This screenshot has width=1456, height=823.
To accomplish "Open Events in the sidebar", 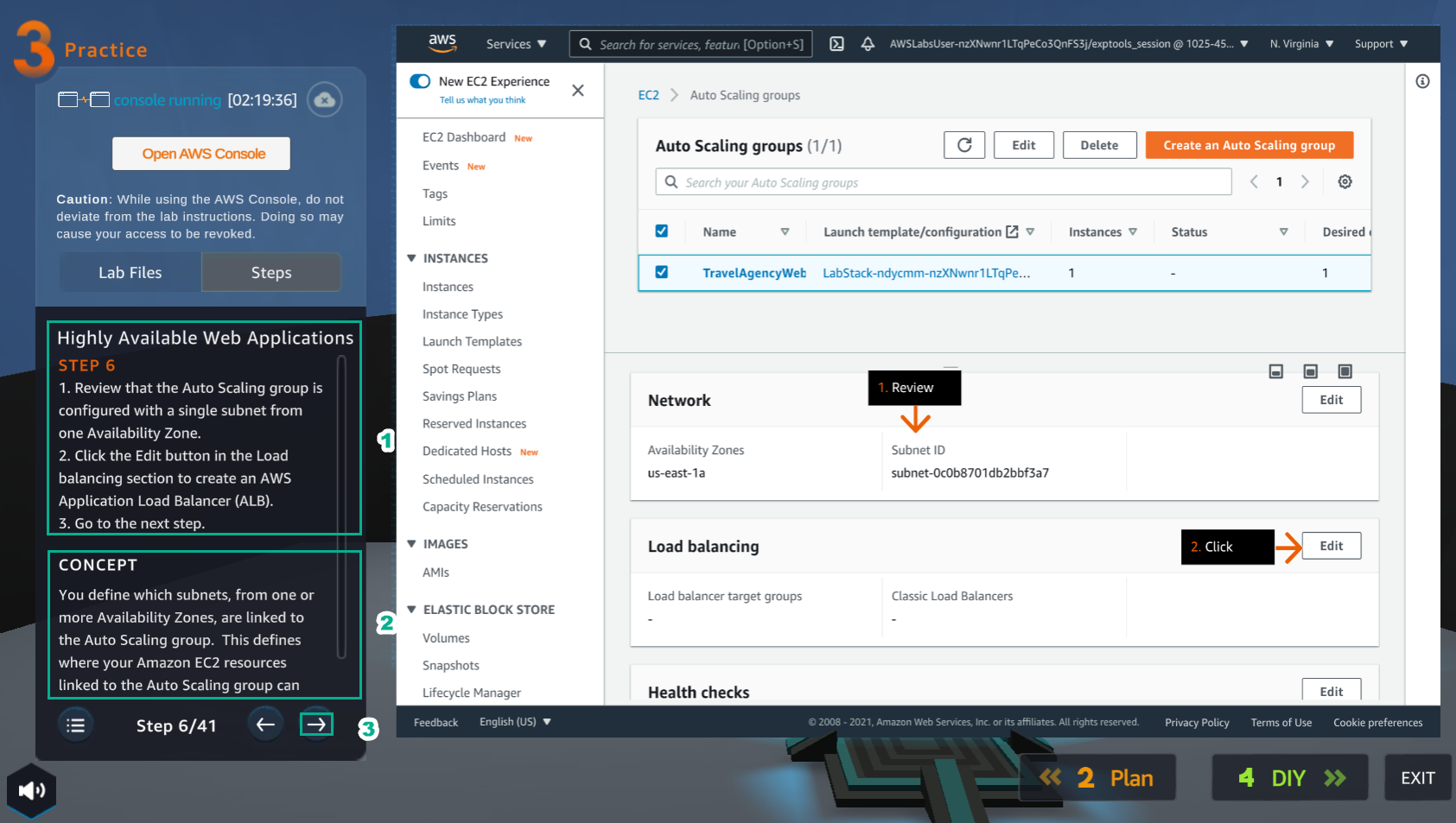I will 441,166.
